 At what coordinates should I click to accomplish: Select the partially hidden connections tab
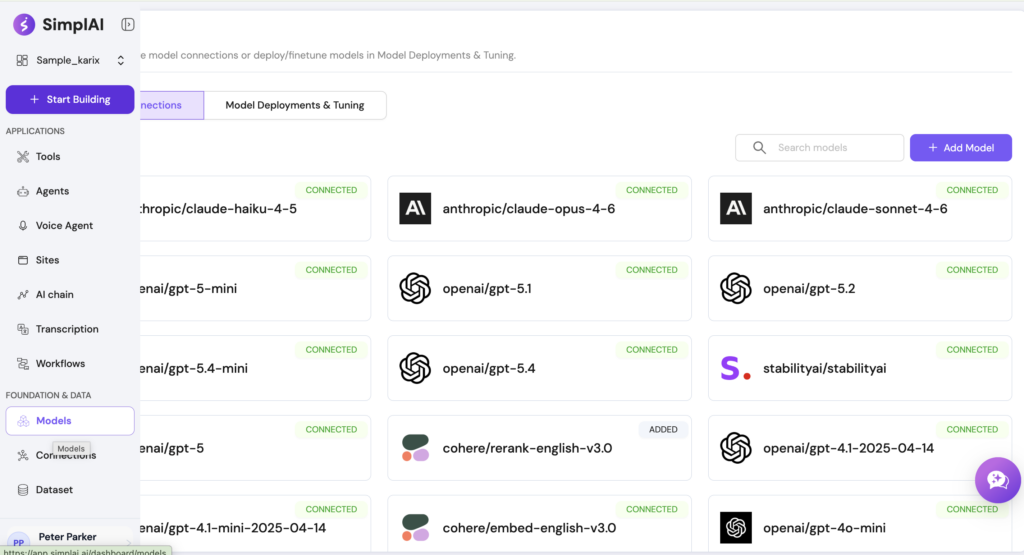point(171,105)
